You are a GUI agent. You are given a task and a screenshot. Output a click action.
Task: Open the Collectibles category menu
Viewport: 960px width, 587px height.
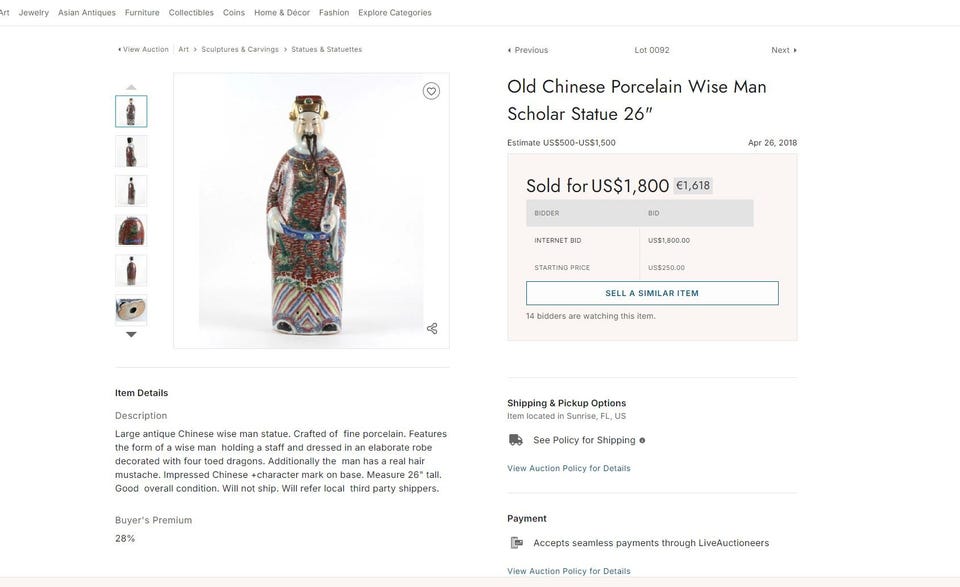pos(191,13)
